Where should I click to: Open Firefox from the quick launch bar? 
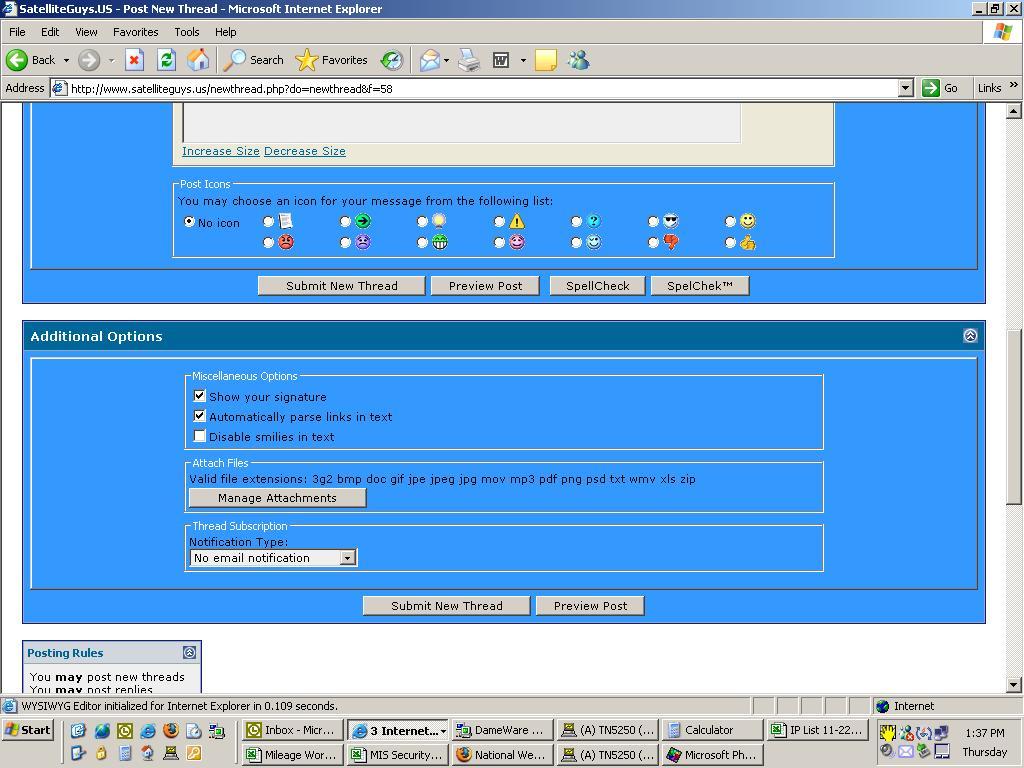point(171,730)
